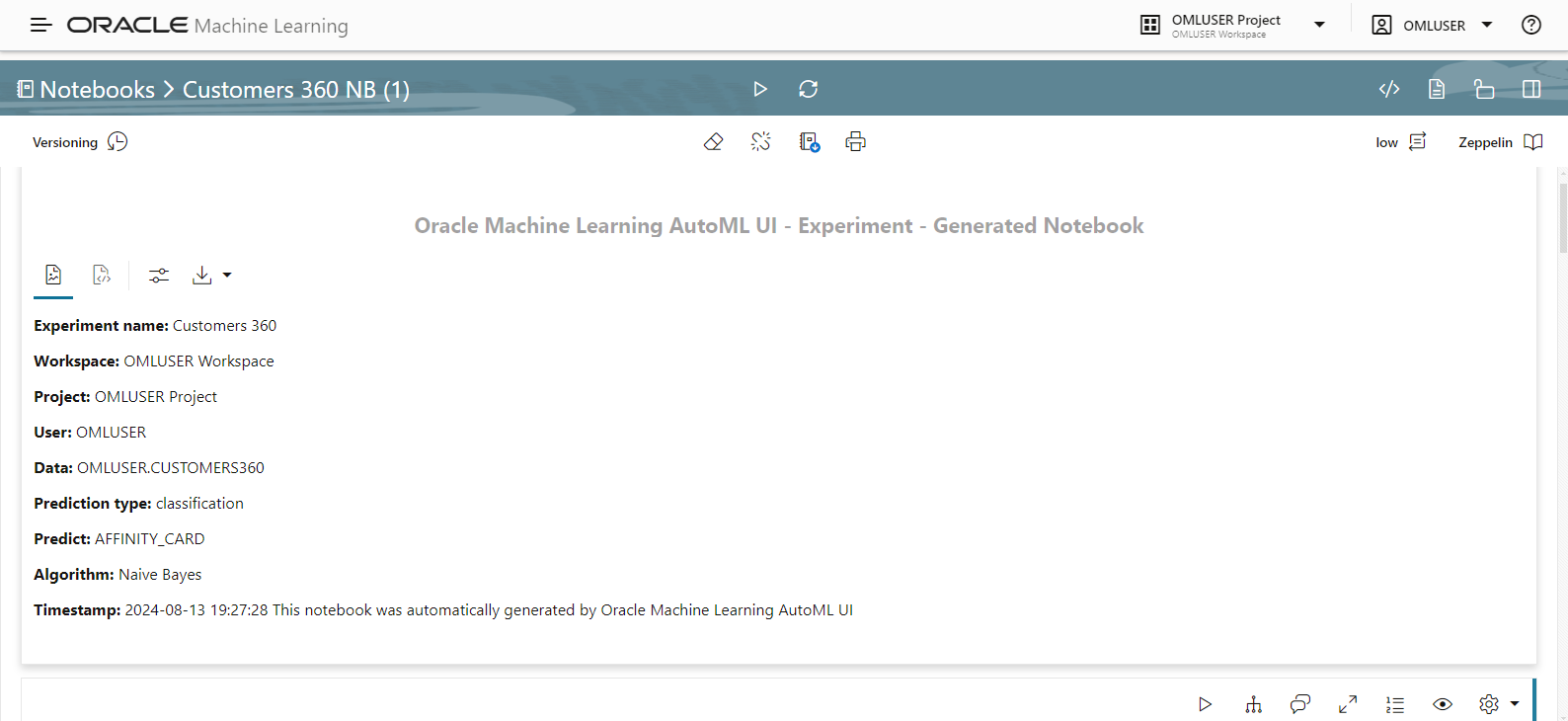Click the OMLUSER user account icon

pos(1381,25)
